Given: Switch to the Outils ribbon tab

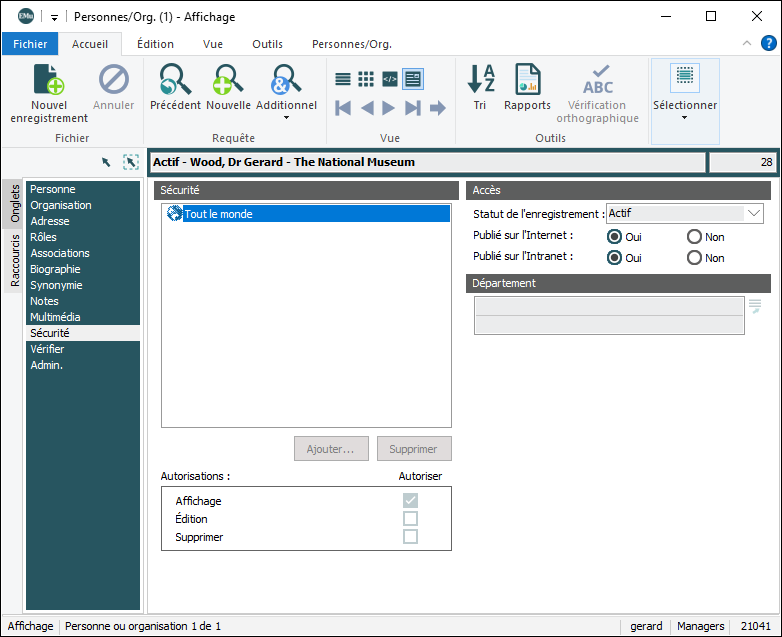Looking at the screenshot, I should 267,44.
